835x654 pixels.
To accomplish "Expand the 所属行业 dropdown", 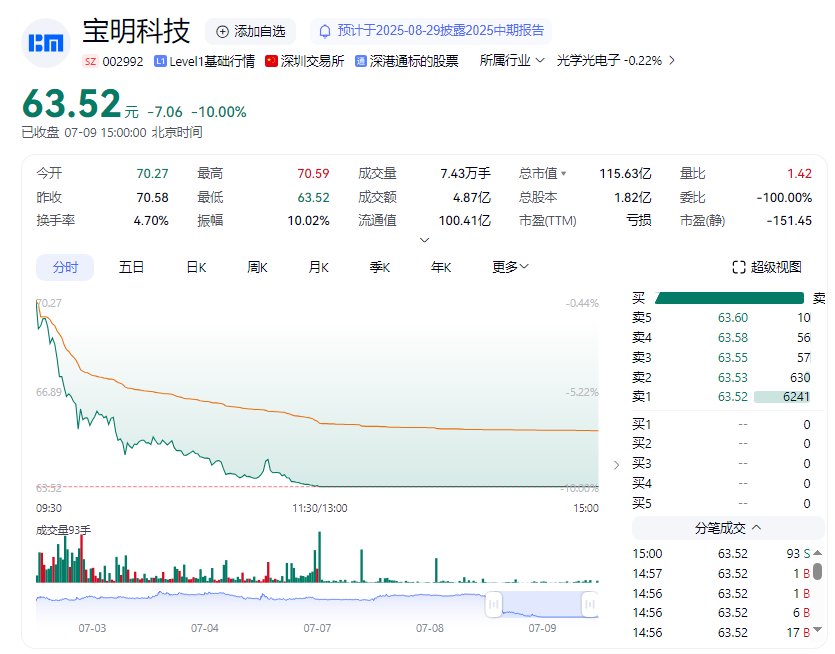I will [540, 60].
